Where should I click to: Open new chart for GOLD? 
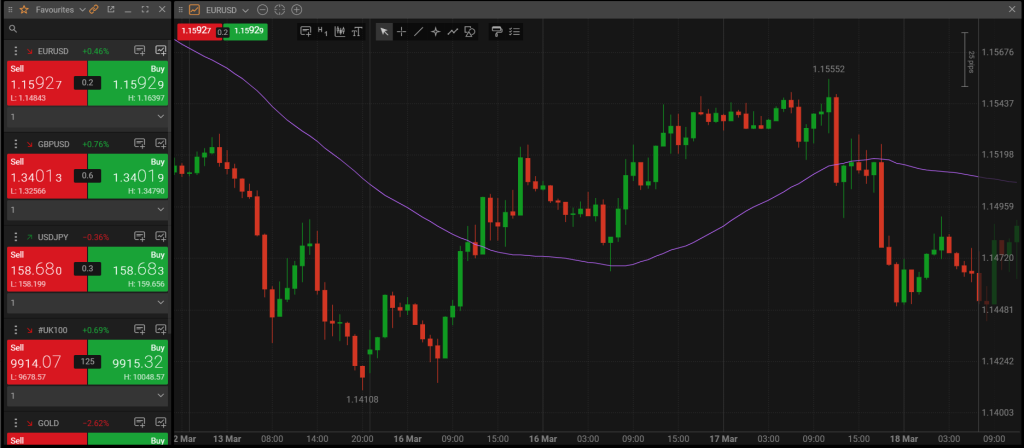coord(160,423)
